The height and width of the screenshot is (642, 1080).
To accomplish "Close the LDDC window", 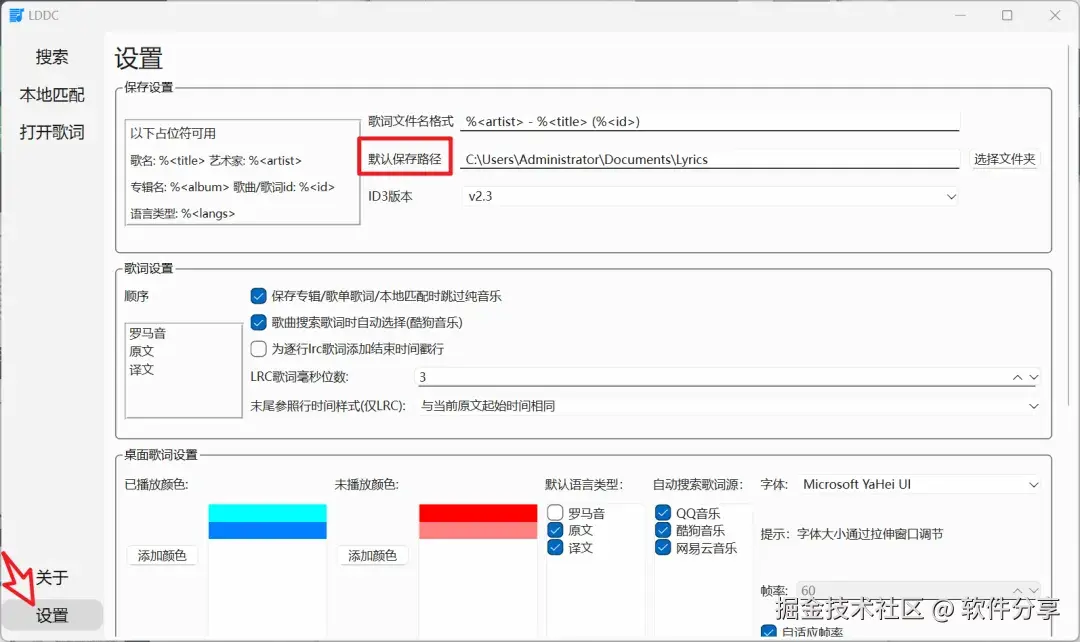I will 1055,15.
